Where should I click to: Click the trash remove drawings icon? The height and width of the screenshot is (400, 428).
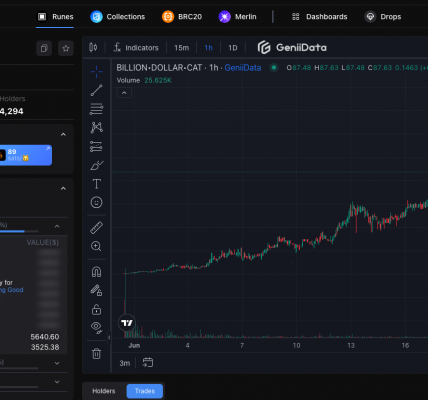click(x=97, y=354)
